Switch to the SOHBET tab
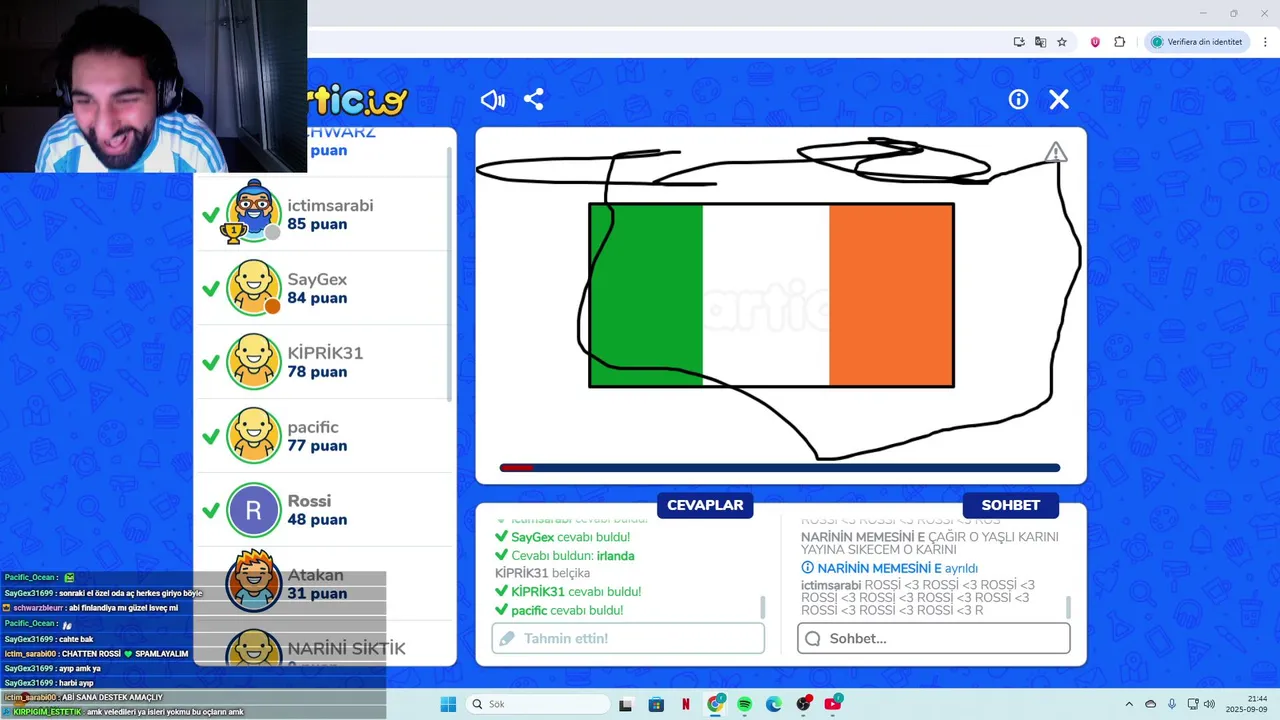Viewport: 1280px width, 720px height. click(1010, 505)
